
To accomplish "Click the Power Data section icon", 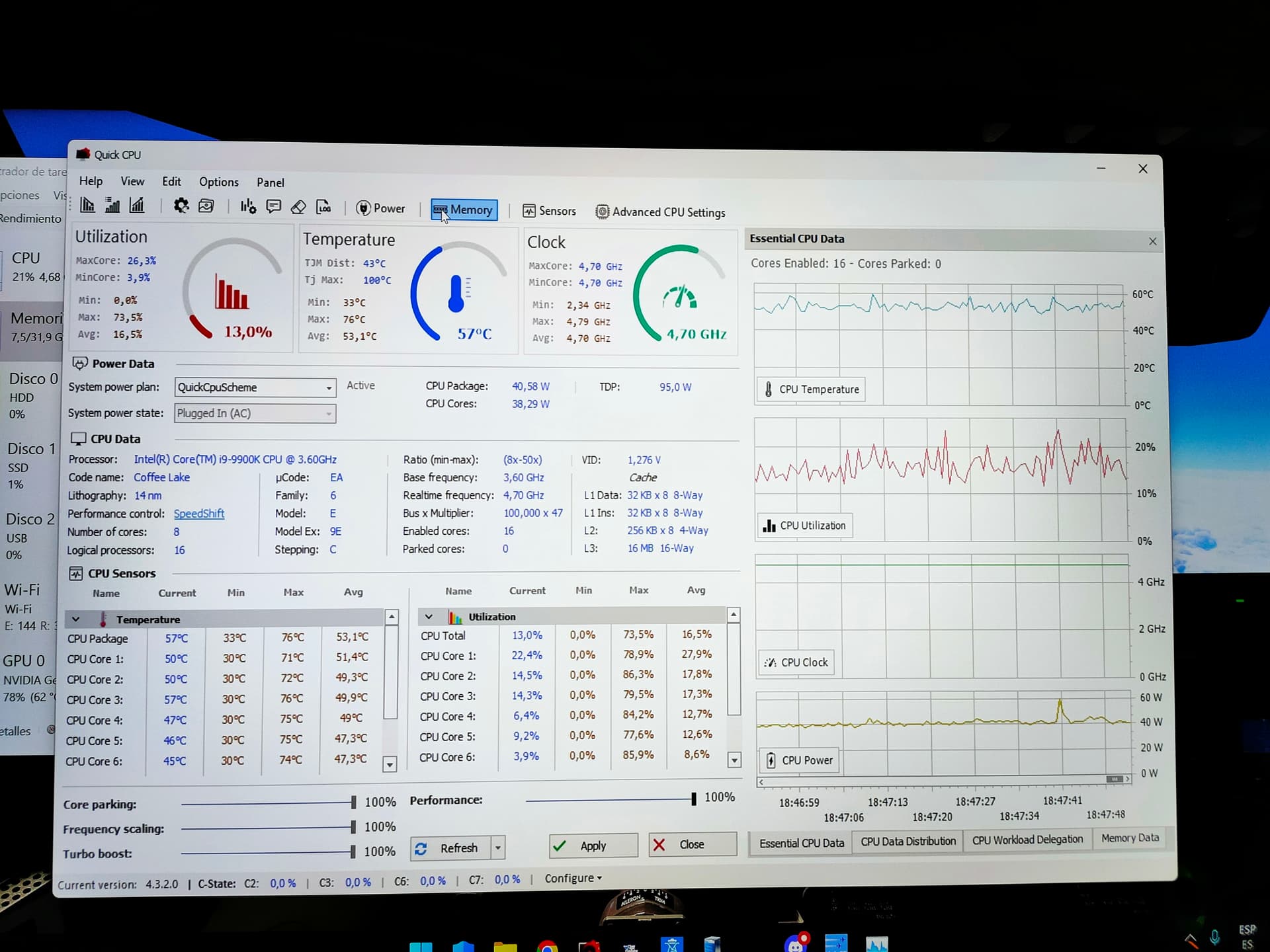I will tap(80, 364).
